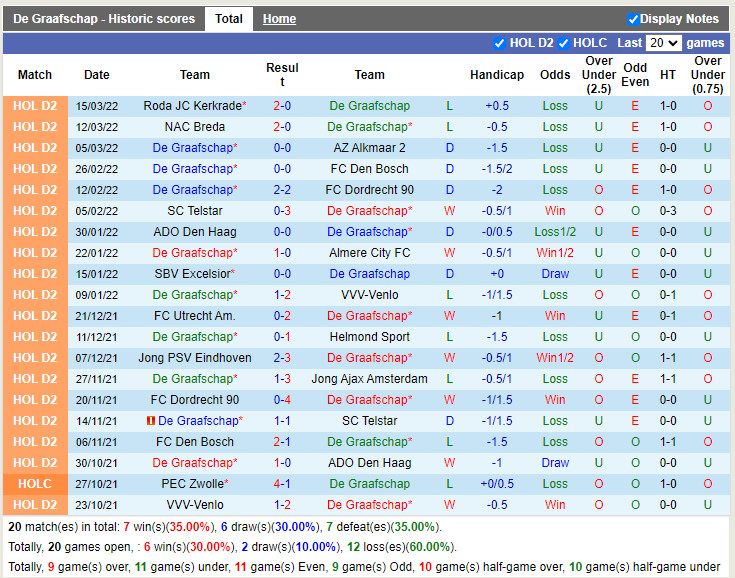Open Almere City FC team link
735x578 pixels.
(369, 253)
